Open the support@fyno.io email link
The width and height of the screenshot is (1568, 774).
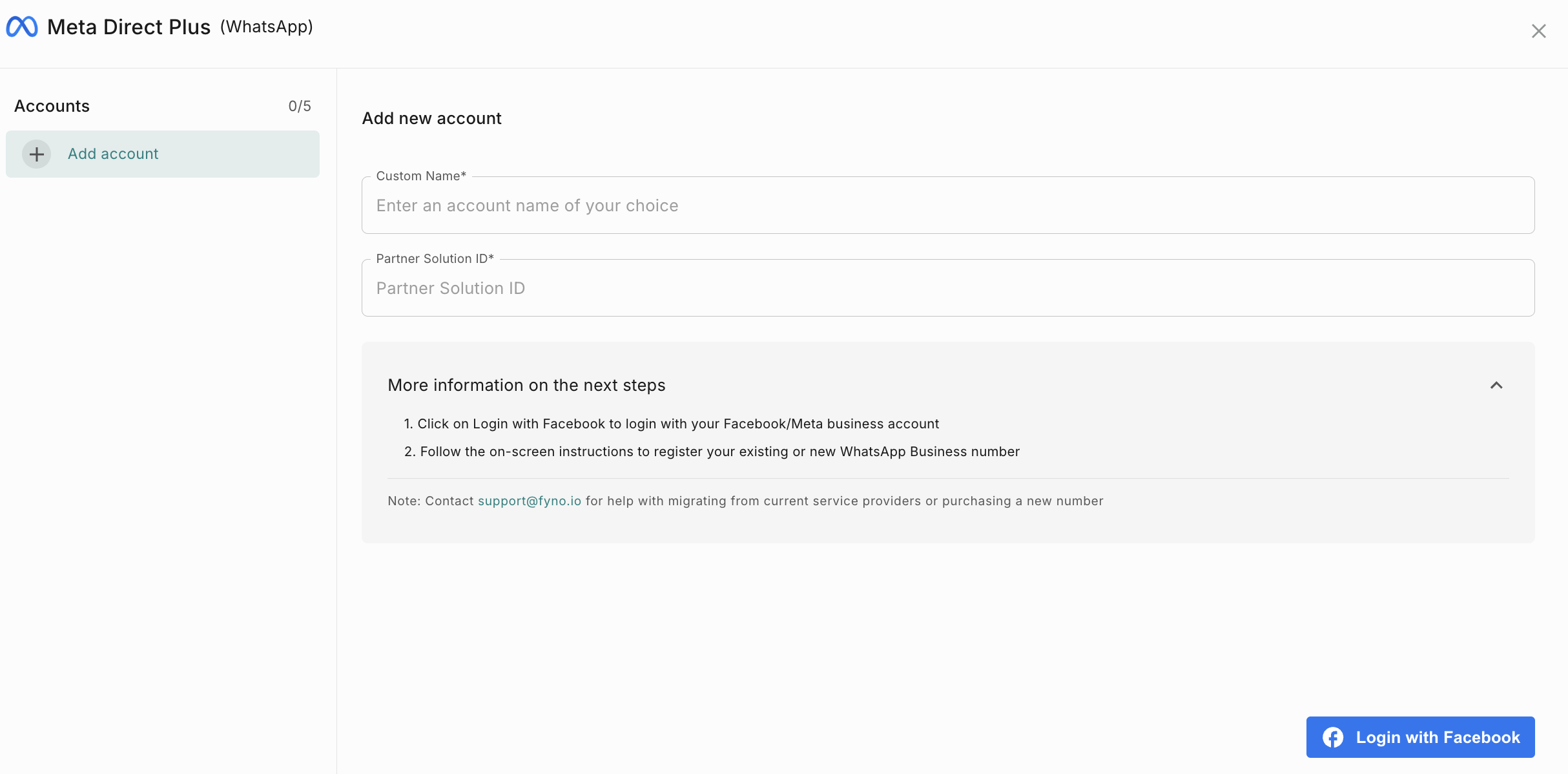(529, 501)
